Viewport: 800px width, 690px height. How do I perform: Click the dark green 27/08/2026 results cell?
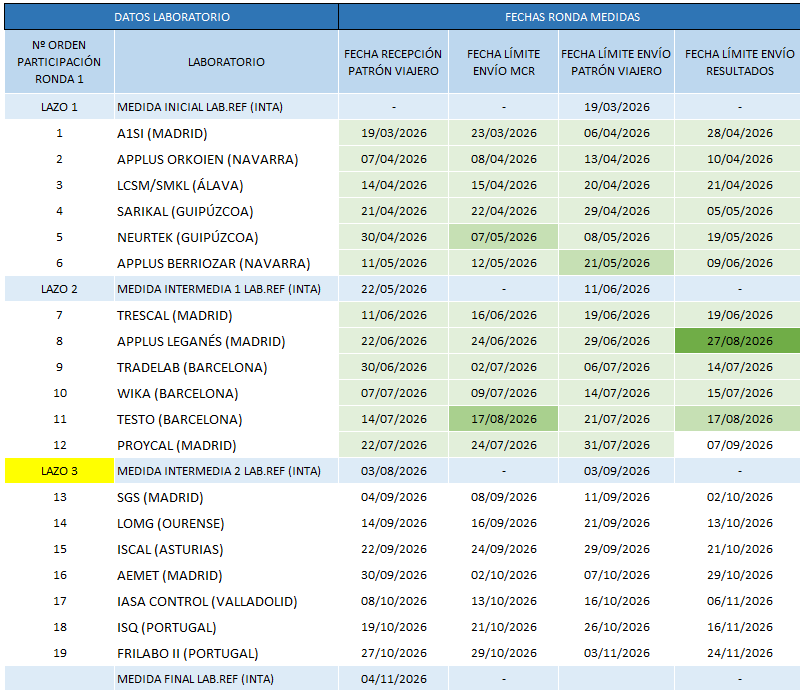[739, 341]
